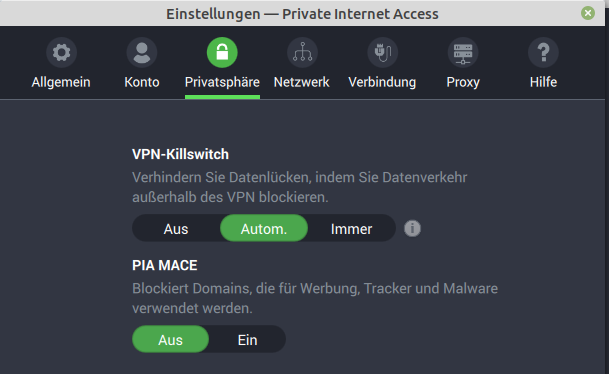The image size is (609, 374).
Task: Open the Netzwerk network tree icon
Action: tap(303, 52)
